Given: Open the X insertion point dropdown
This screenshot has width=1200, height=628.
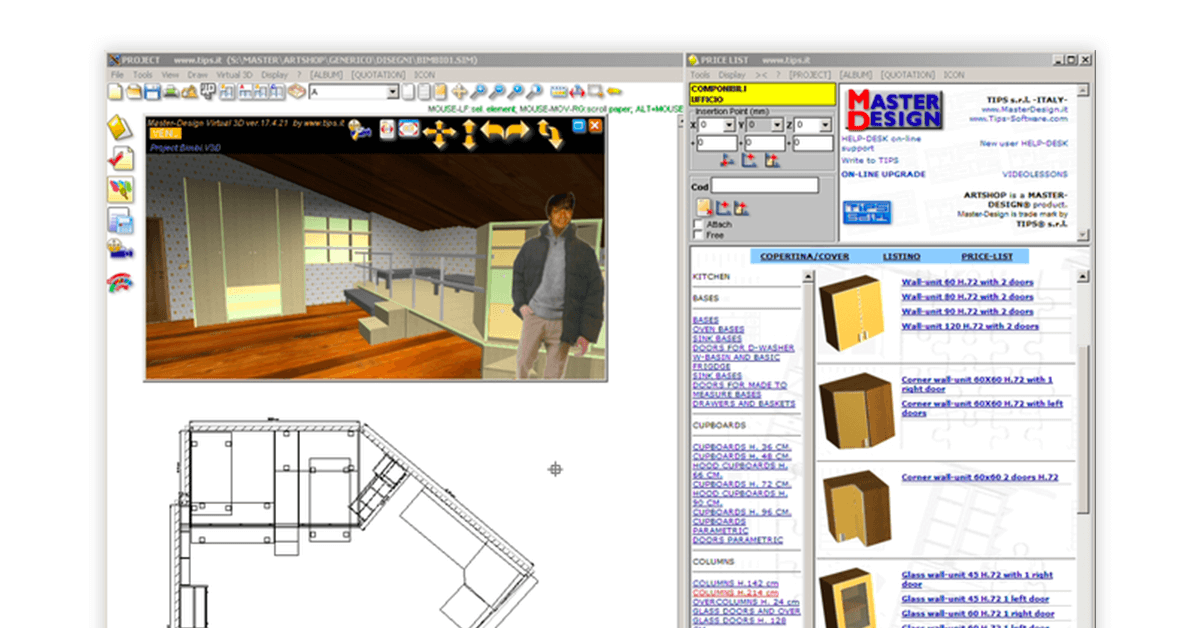Looking at the screenshot, I should 729,125.
